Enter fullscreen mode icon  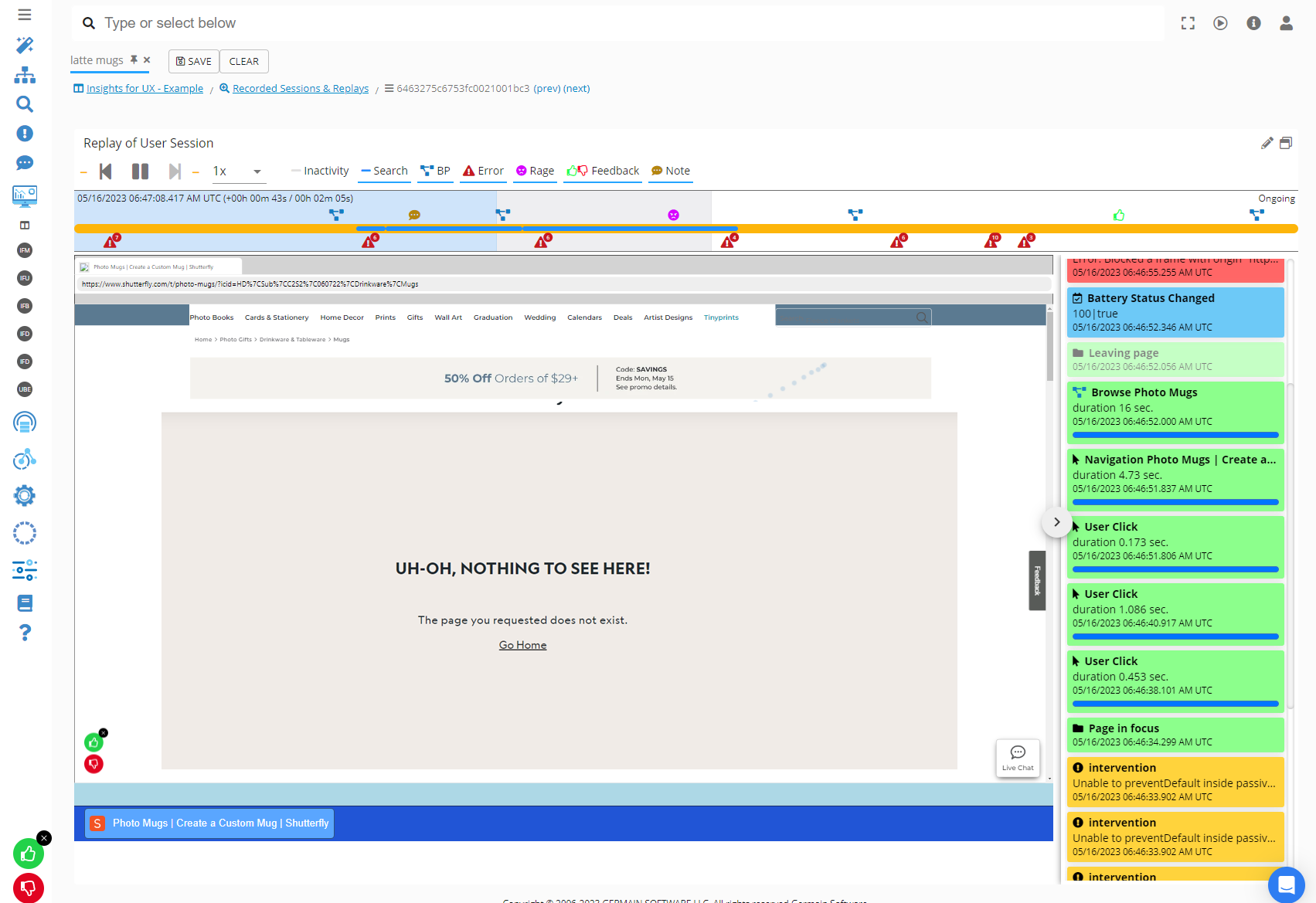pyautogui.click(x=1188, y=23)
